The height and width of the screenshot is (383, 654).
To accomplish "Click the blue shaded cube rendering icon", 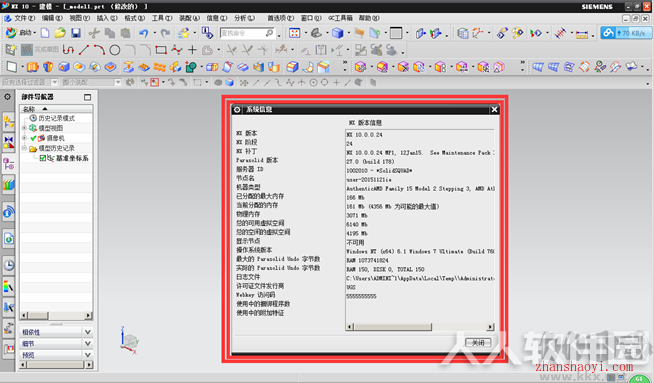I will click(x=337, y=33).
